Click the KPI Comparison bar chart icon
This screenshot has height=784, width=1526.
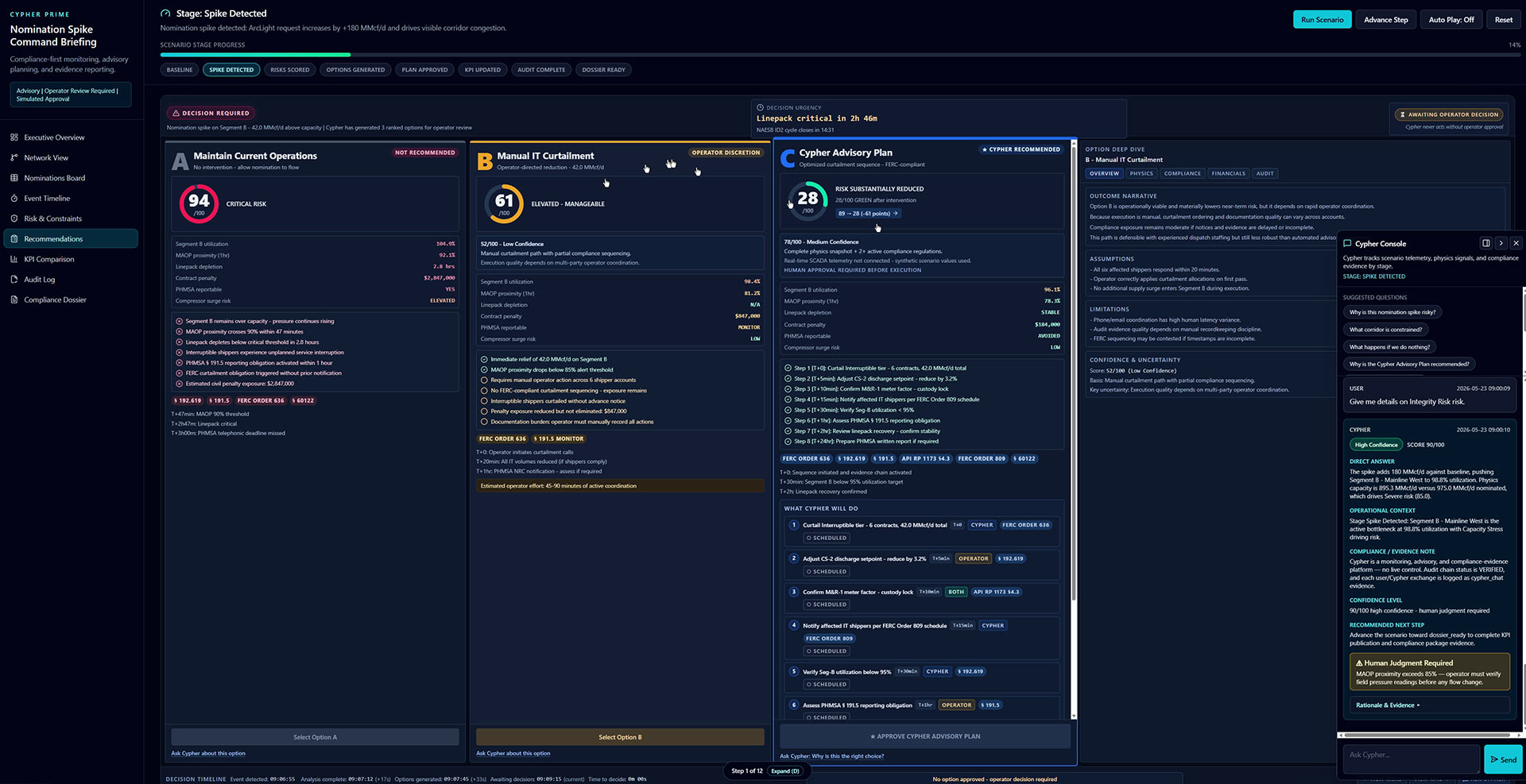click(x=14, y=259)
